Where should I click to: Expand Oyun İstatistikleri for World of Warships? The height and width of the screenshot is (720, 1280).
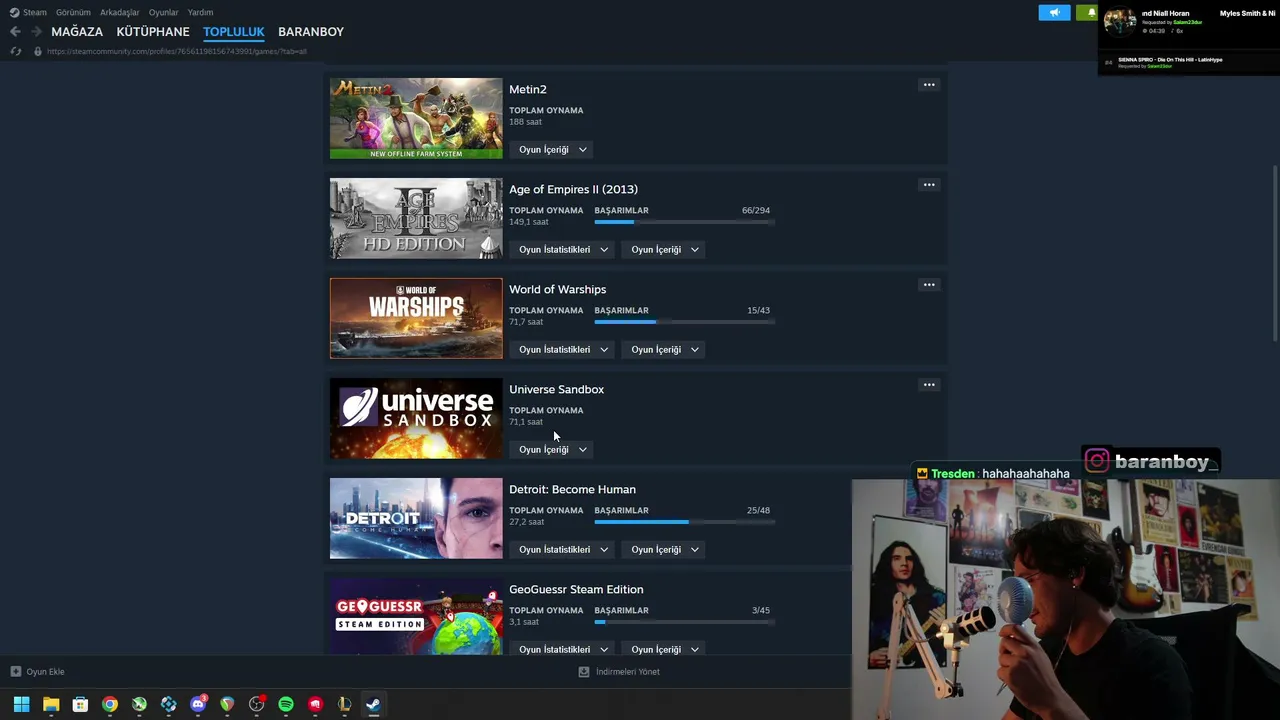pos(563,350)
